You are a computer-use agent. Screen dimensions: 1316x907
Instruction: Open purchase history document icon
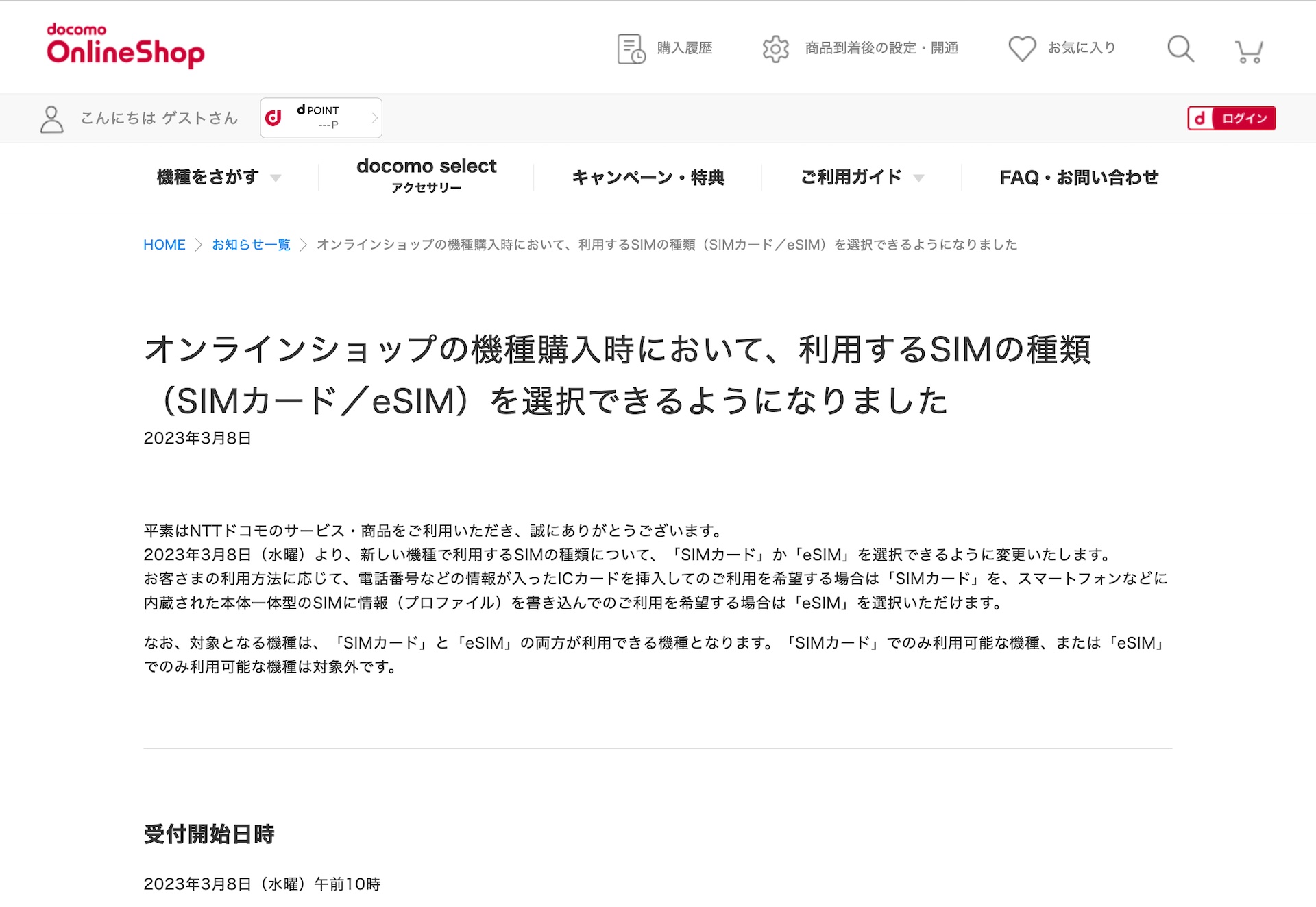[631, 49]
